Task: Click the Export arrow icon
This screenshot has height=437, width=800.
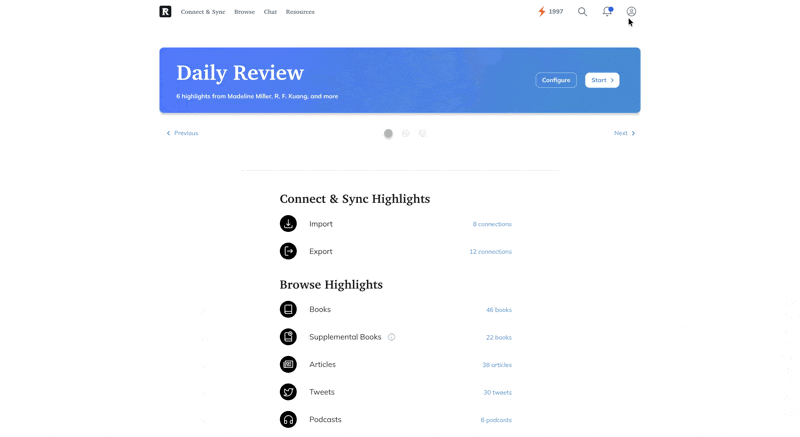Action: (288, 251)
